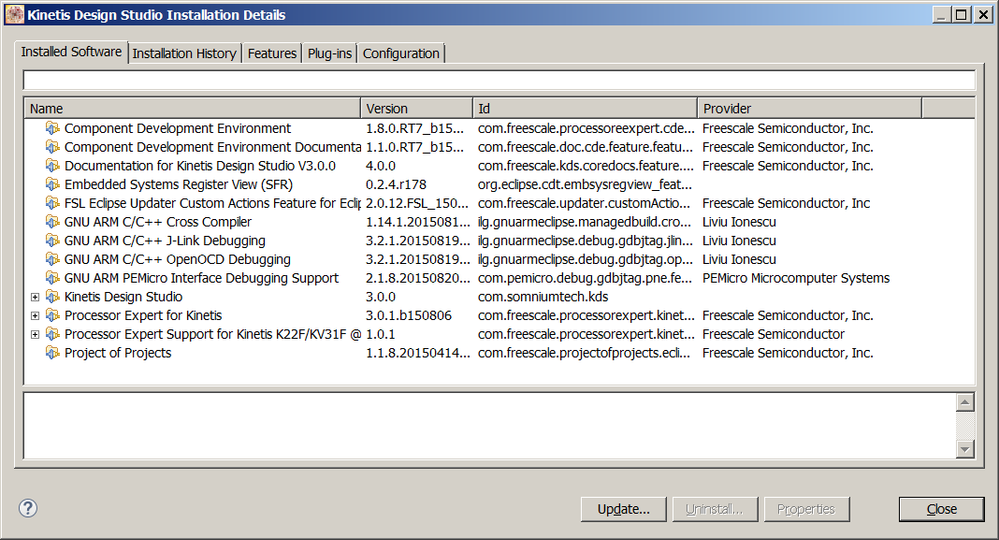This screenshot has height=540, width=999.
Task: Sort by the Version column header
Action: tap(417, 108)
